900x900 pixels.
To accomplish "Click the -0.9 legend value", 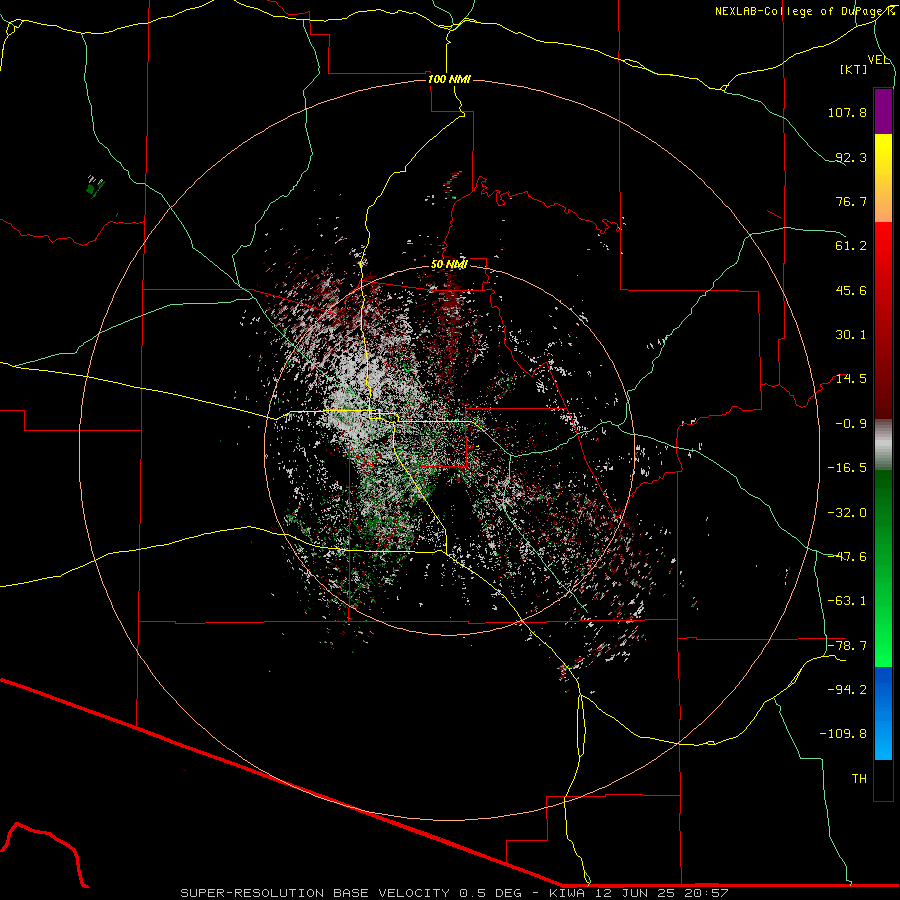I will coord(851,424).
